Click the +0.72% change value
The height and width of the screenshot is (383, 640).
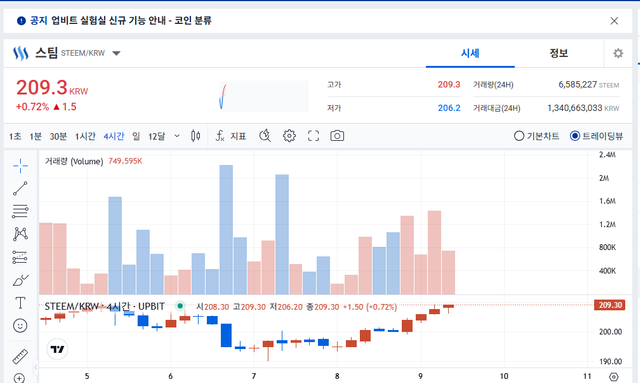click(32, 107)
